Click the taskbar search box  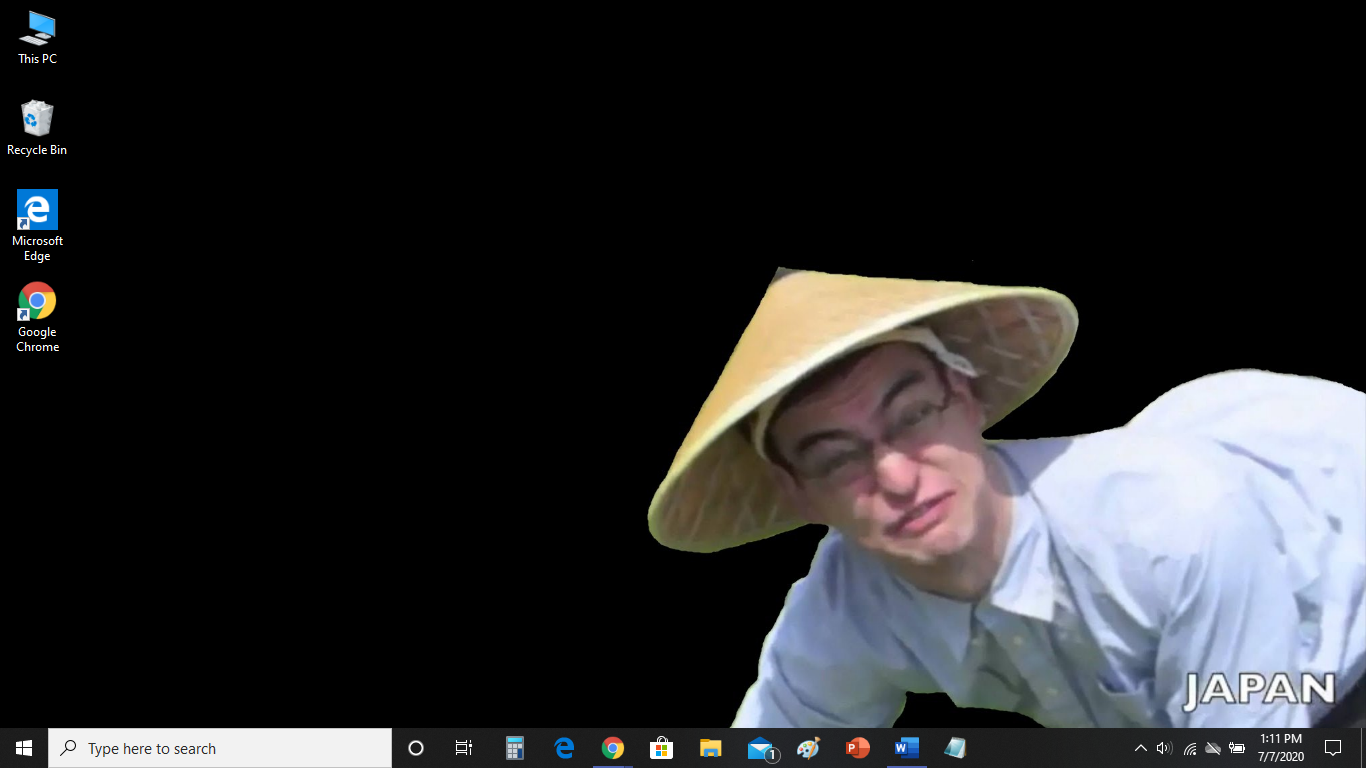click(x=220, y=748)
